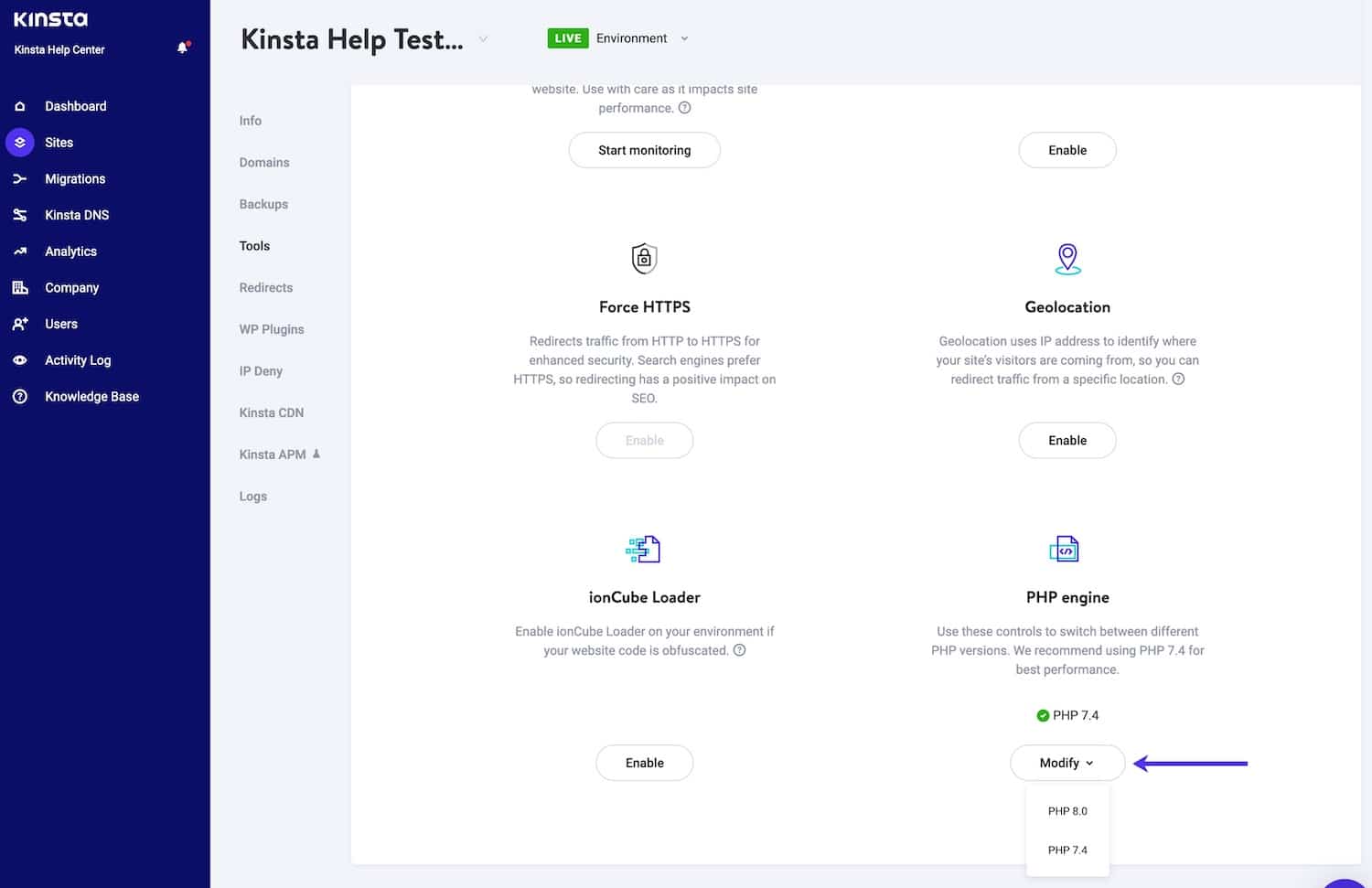Go to Migrations in sidebar

[x=75, y=179]
